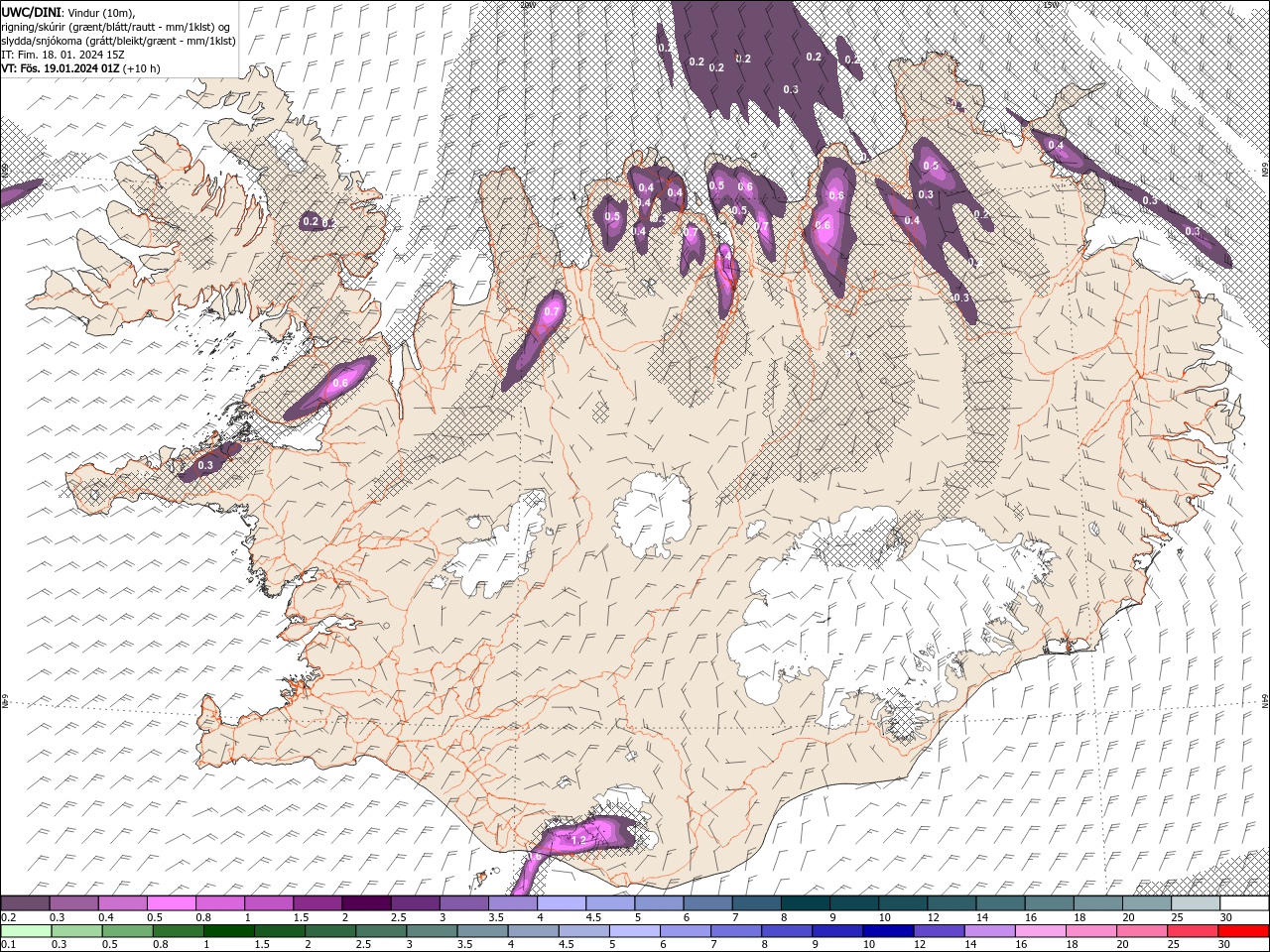The height and width of the screenshot is (952, 1270).
Task: Click the '0.8' label under the lower legend row
Action: [160, 945]
